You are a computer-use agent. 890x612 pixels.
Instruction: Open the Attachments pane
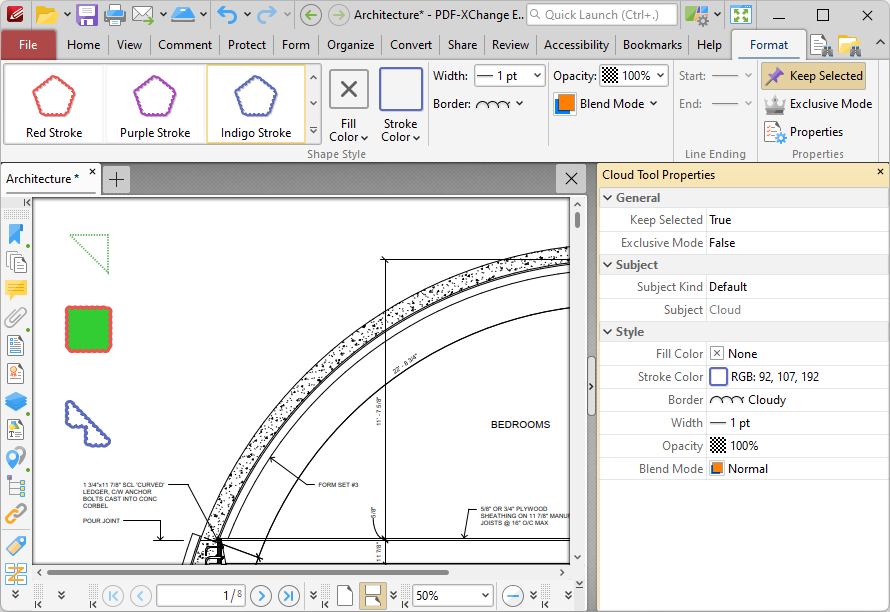click(15, 318)
